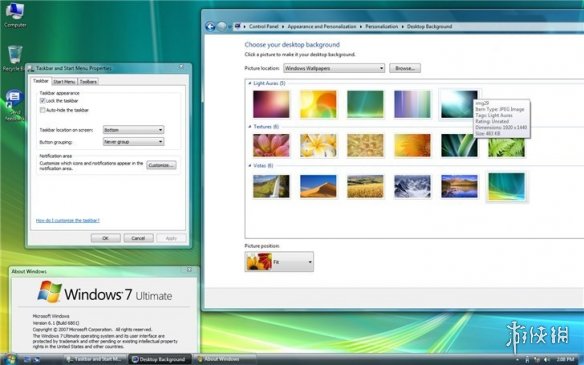Click the Back arrow in Desktop Background window
Viewport: 584px width, 365px height.
[210, 26]
